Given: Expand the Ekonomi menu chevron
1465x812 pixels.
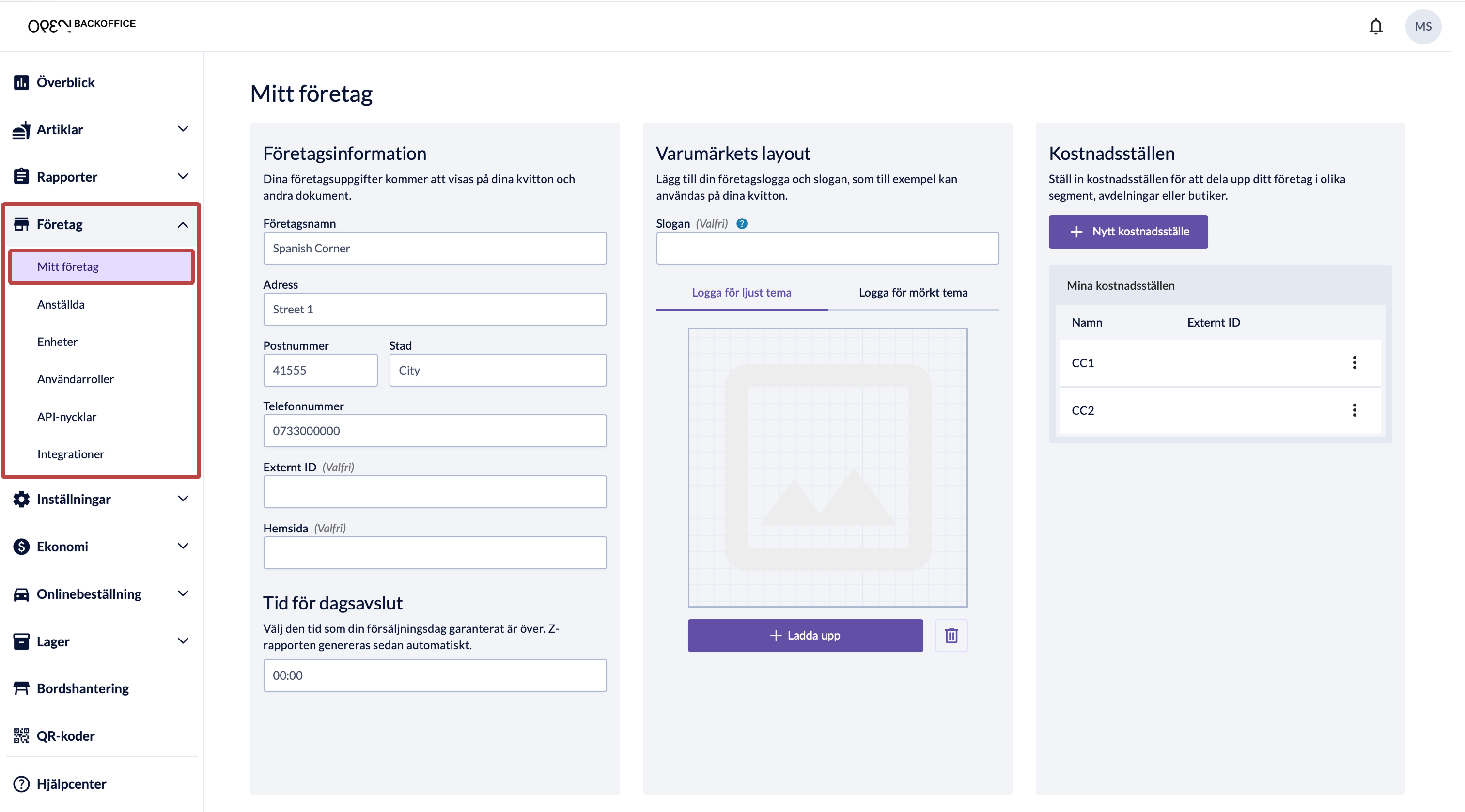Looking at the screenshot, I should click(183, 547).
